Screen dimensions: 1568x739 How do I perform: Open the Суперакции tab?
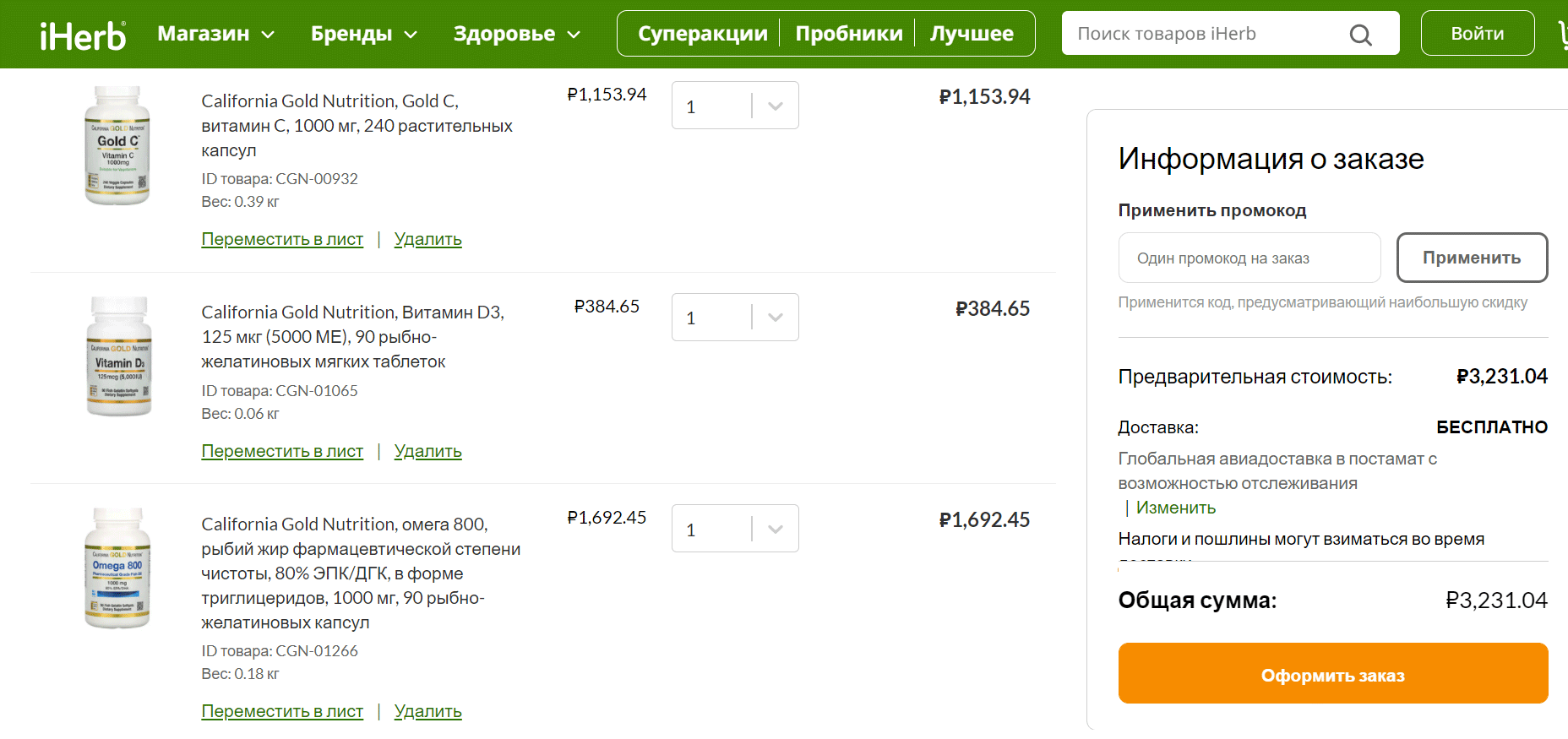point(702,34)
